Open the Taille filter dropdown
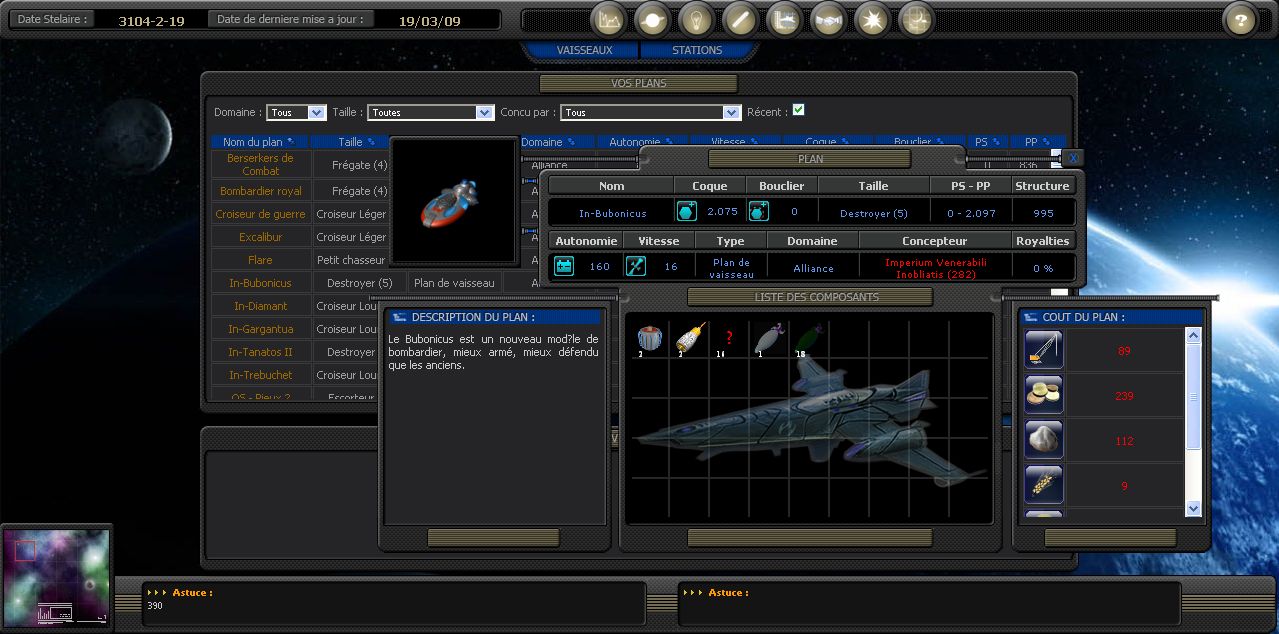Viewport: 1279px width, 634px height. click(430, 113)
